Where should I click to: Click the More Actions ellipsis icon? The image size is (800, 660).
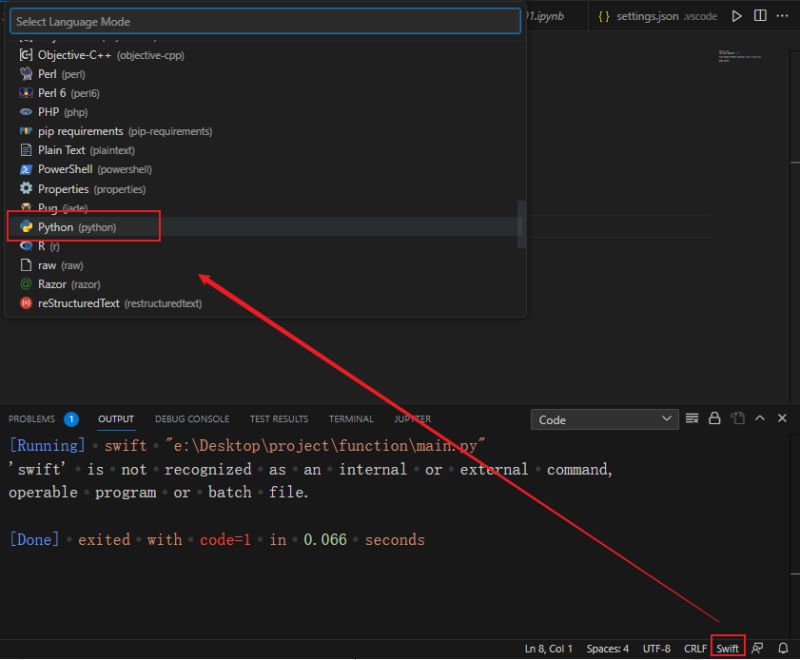pyautogui.click(x=782, y=16)
